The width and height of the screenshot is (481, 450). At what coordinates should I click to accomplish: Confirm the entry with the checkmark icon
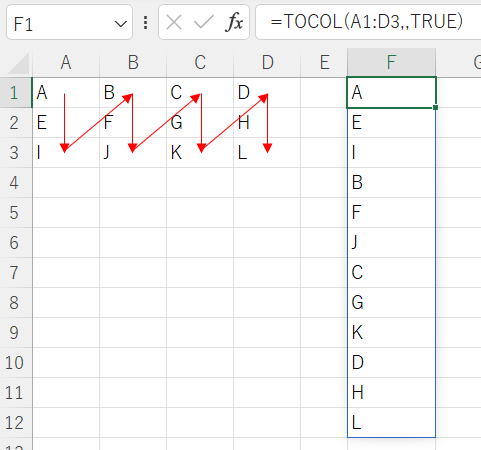click(203, 23)
